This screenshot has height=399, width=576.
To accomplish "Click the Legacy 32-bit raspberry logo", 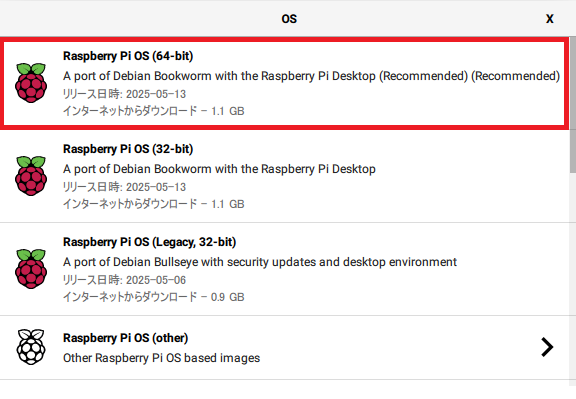I will point(31,269).
